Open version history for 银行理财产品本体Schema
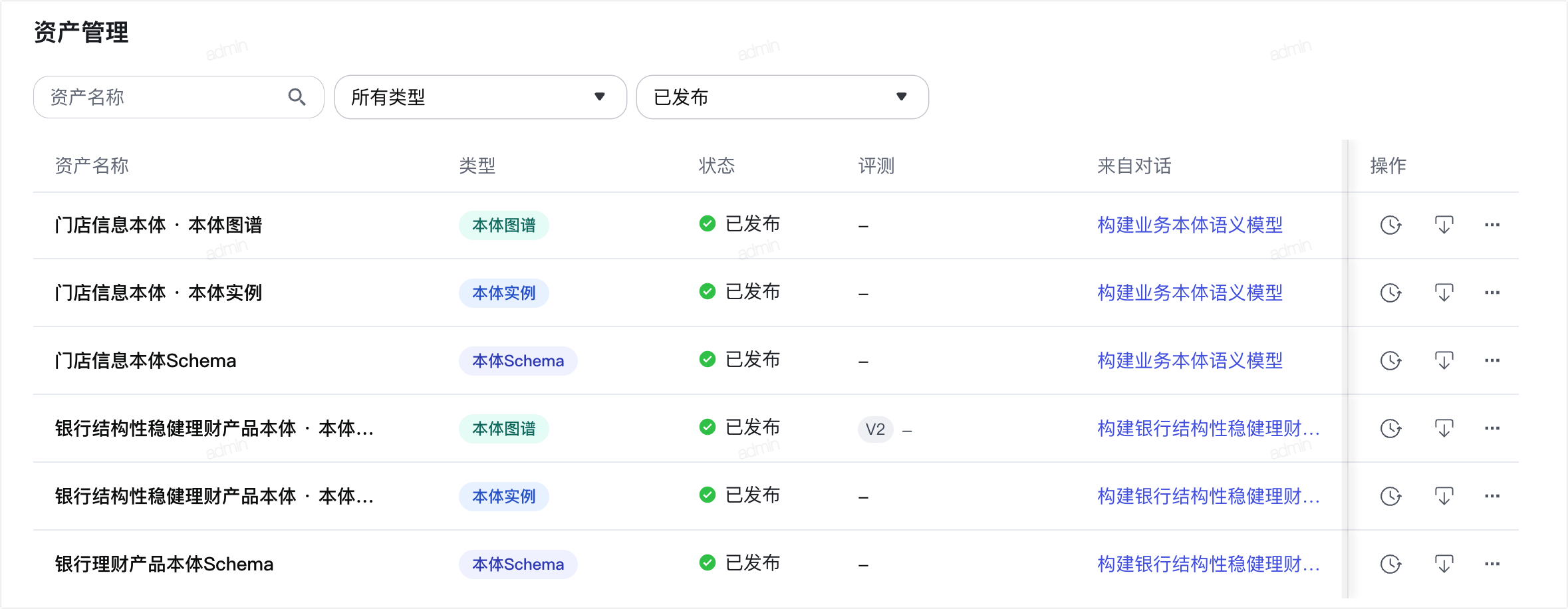 click(1390, 564)
